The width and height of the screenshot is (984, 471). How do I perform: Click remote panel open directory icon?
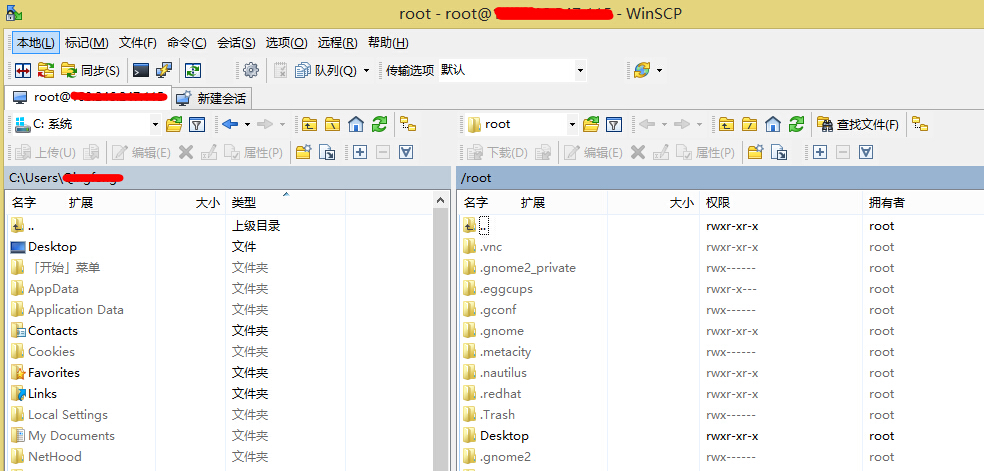click(591, 124)
